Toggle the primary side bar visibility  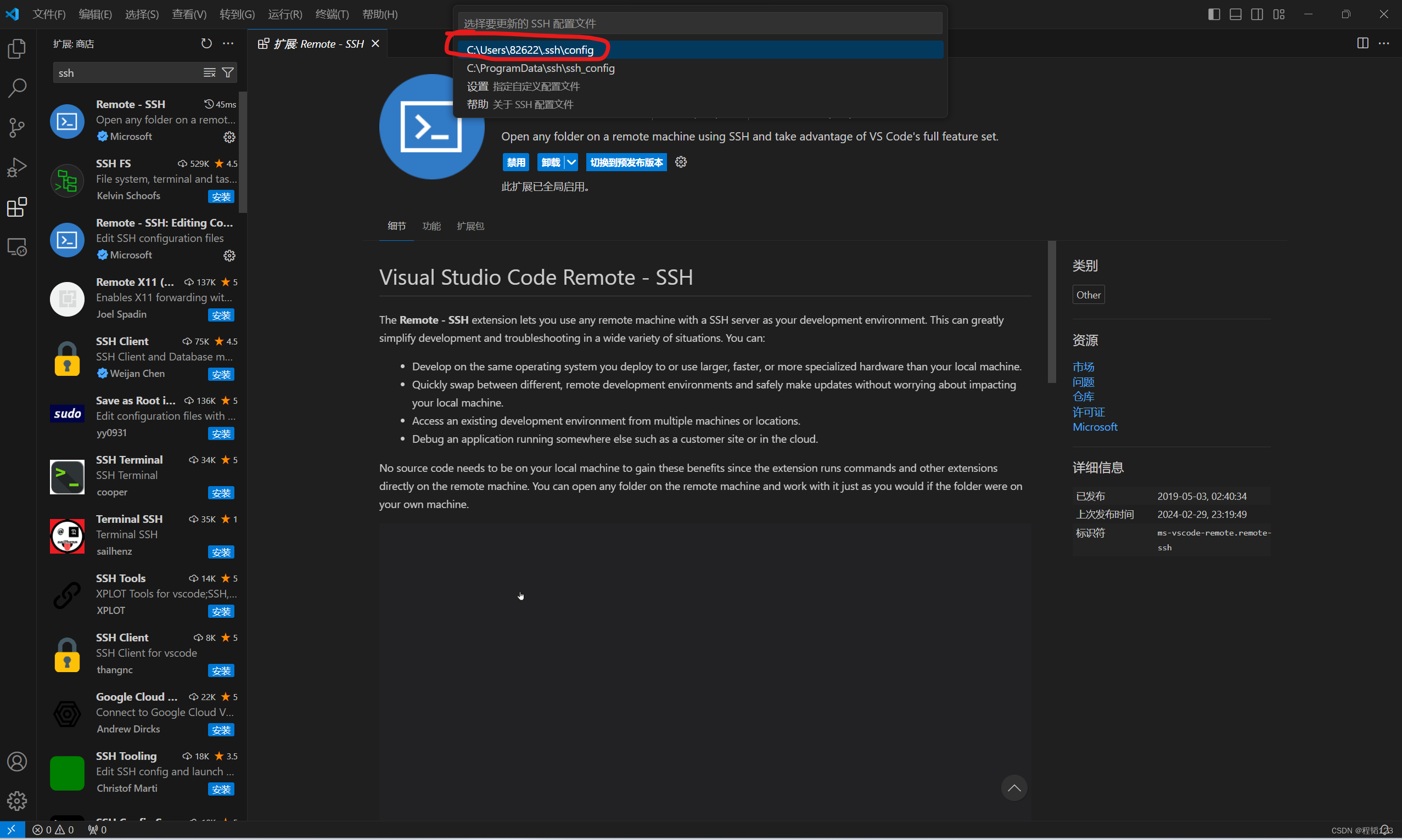click(1214, 14)
